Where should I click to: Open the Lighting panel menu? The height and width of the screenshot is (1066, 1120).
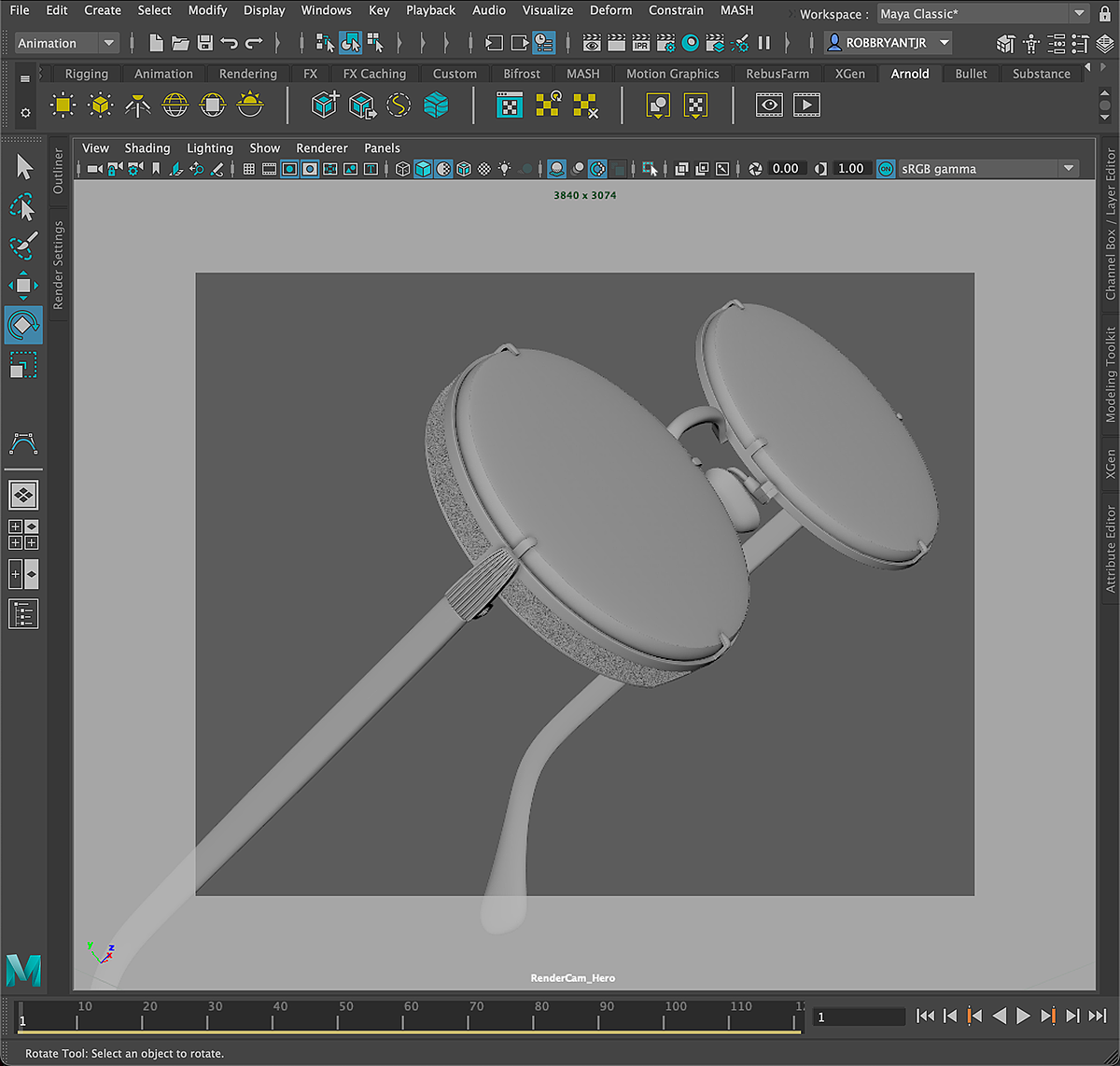point(209,148)
